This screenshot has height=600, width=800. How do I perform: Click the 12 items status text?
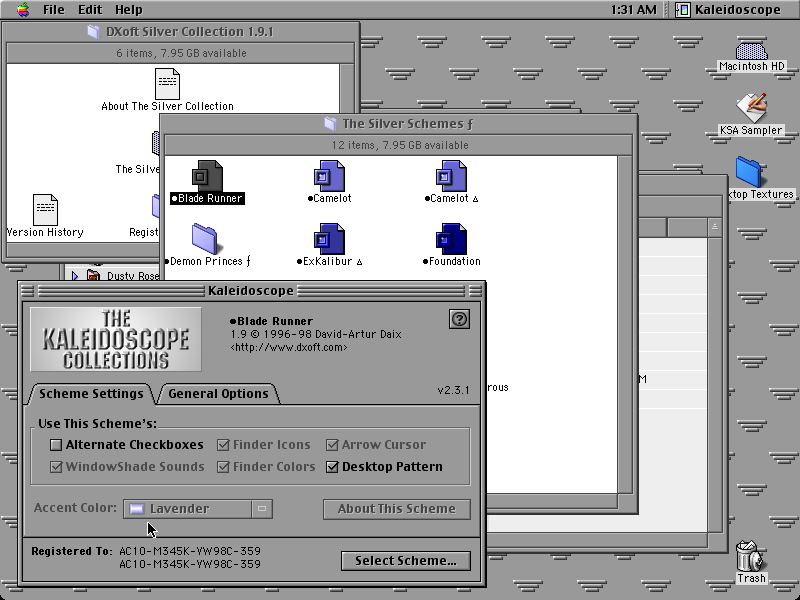coord(399,145)
